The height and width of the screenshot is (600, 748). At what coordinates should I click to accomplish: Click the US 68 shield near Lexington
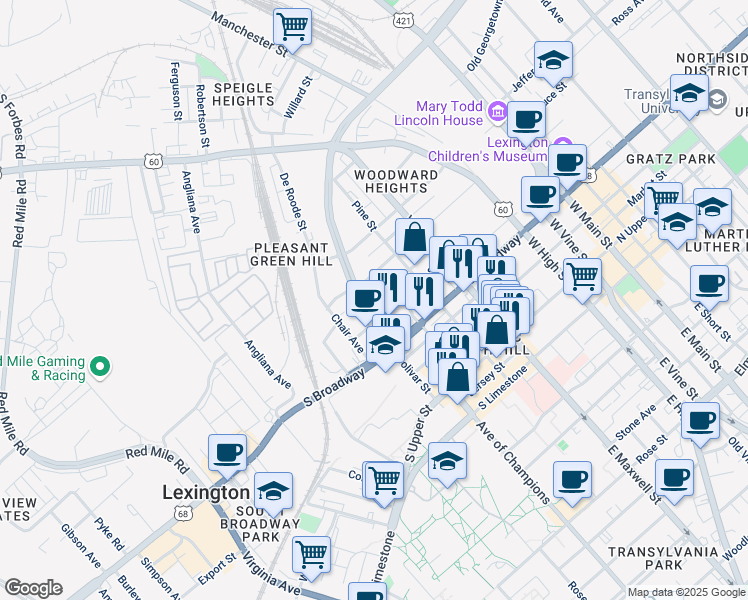click(x=184, y=514)
